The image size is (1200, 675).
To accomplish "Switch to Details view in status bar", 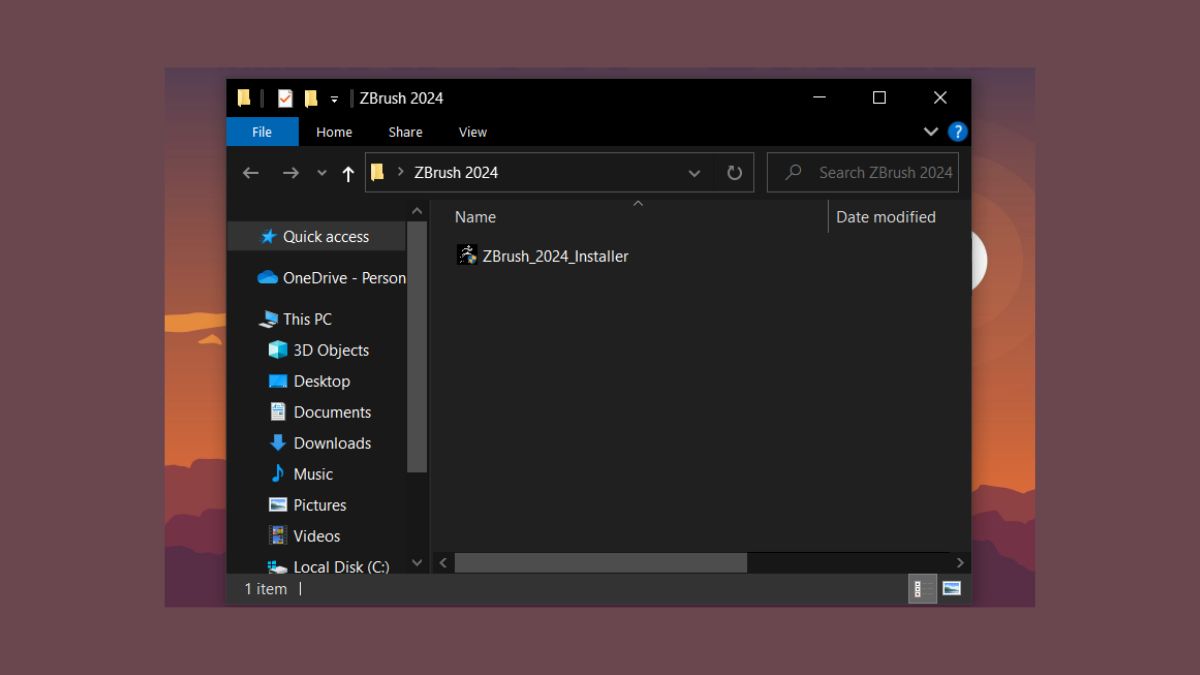I will pyautogui.click(x=922, y=589).
